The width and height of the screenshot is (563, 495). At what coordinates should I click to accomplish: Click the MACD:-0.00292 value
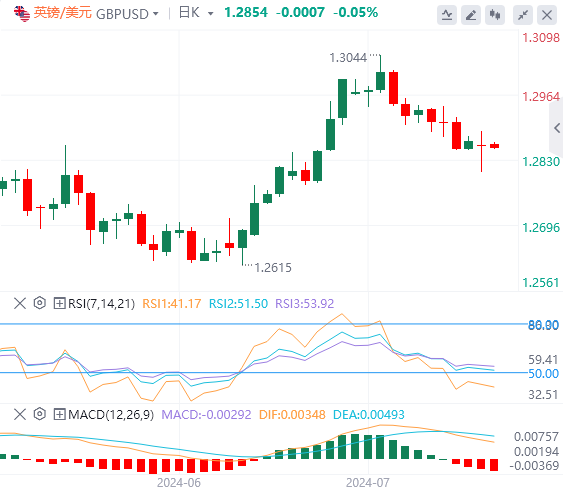click(206, 415)
